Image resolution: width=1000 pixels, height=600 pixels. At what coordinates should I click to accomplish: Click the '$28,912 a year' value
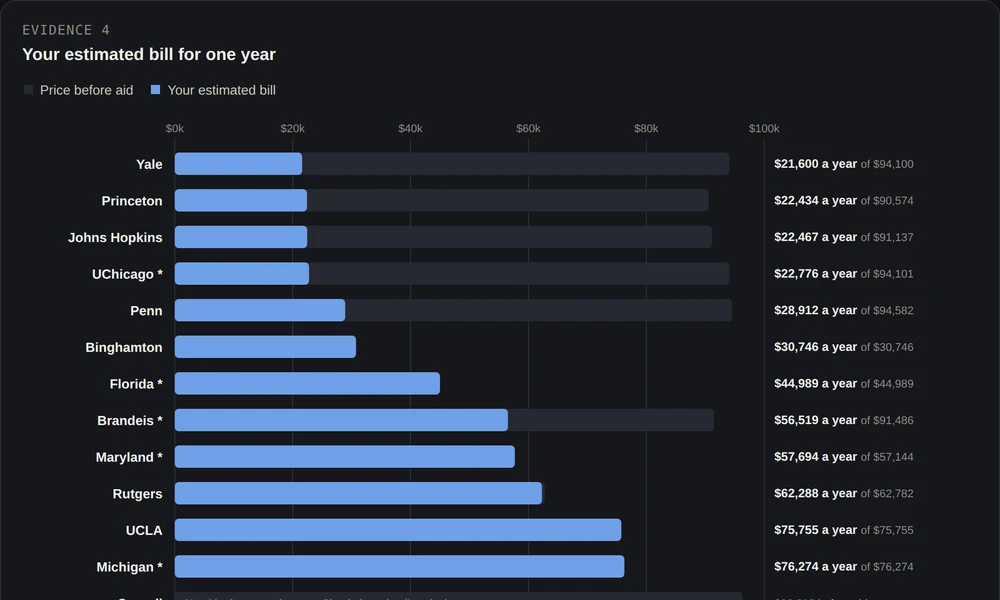tap(816, 311)
